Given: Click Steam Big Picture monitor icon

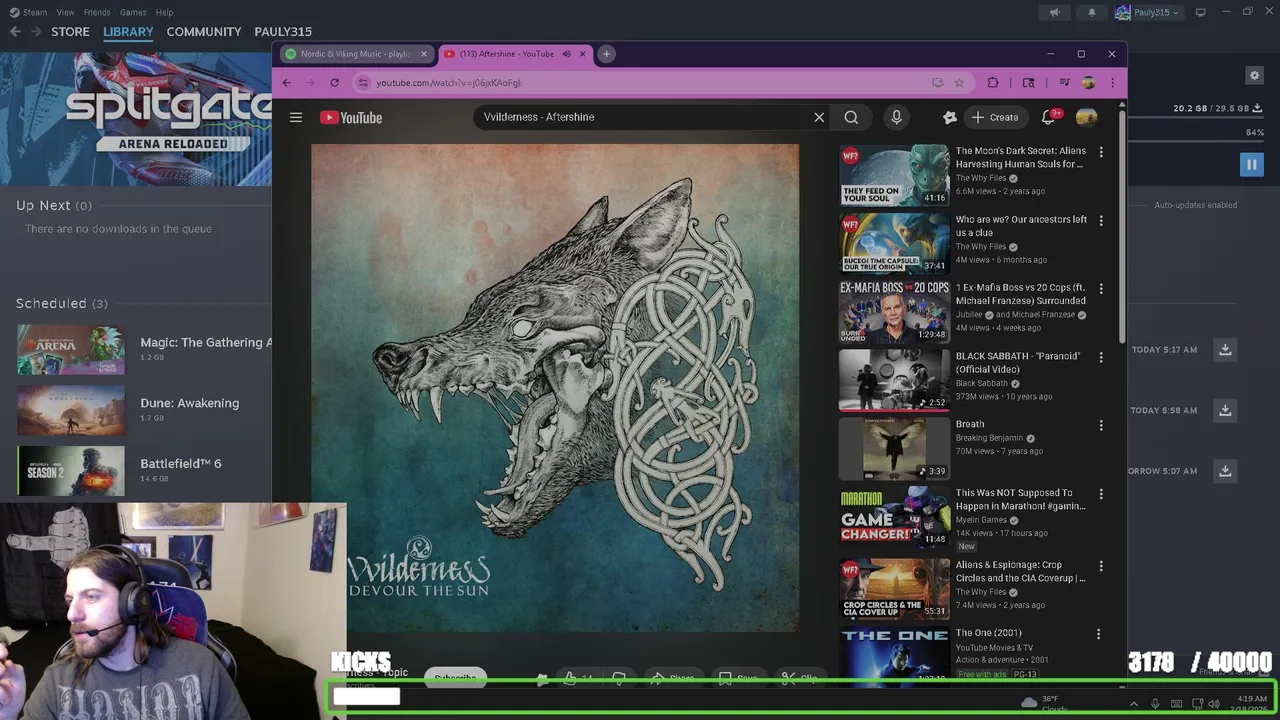Looking at the screenshot, I should click(1200, 12).
